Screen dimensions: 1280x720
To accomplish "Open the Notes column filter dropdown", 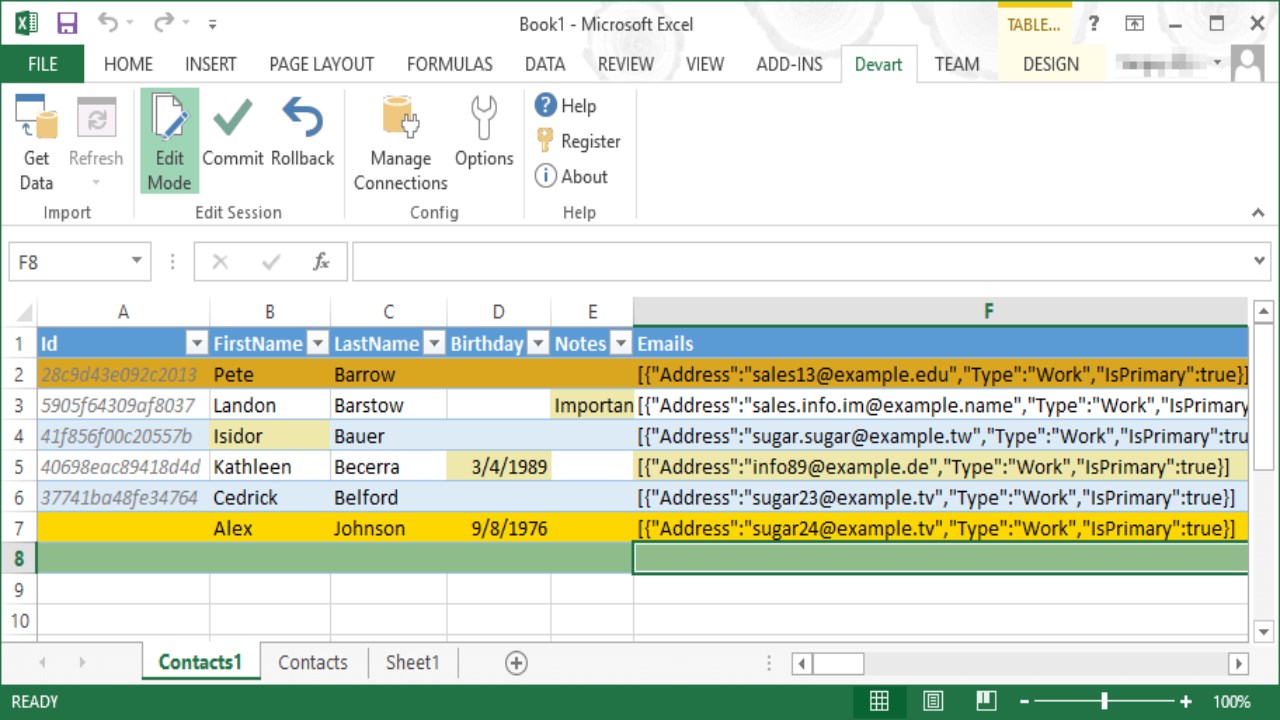I will tap(621, 344).
